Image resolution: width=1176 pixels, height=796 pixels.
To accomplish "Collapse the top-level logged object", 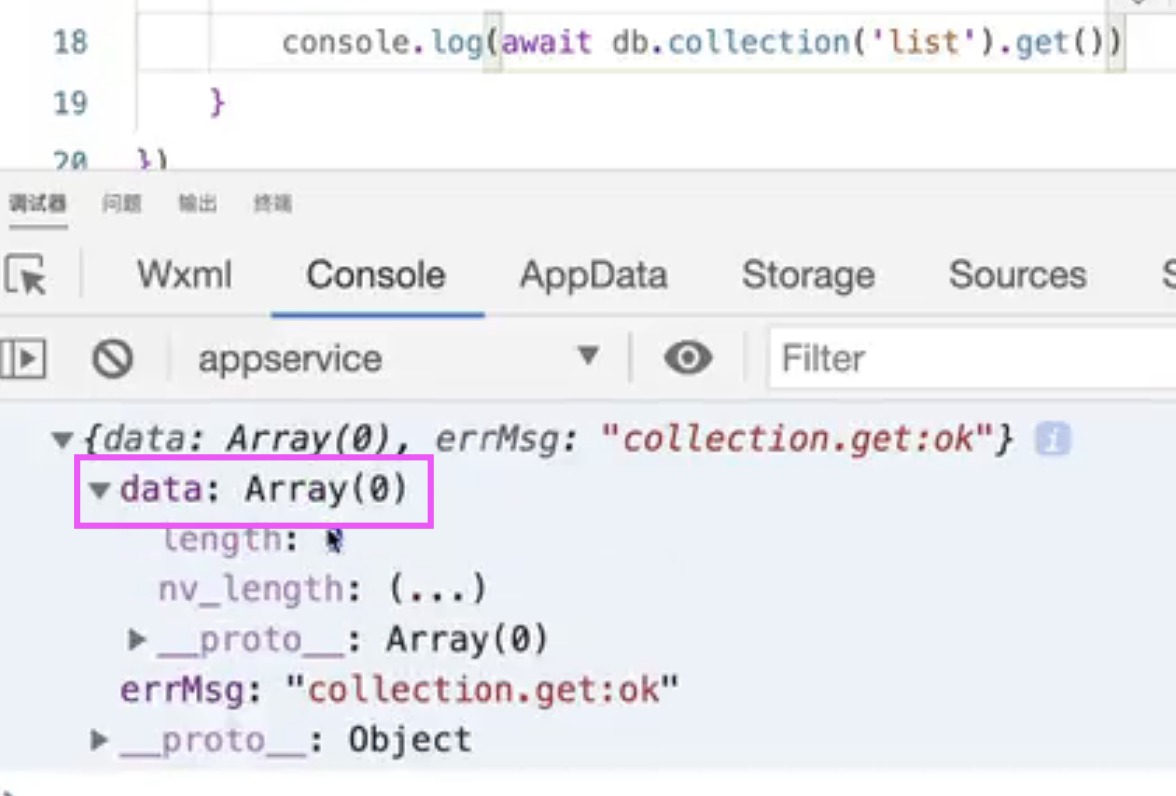I will 63,439.
